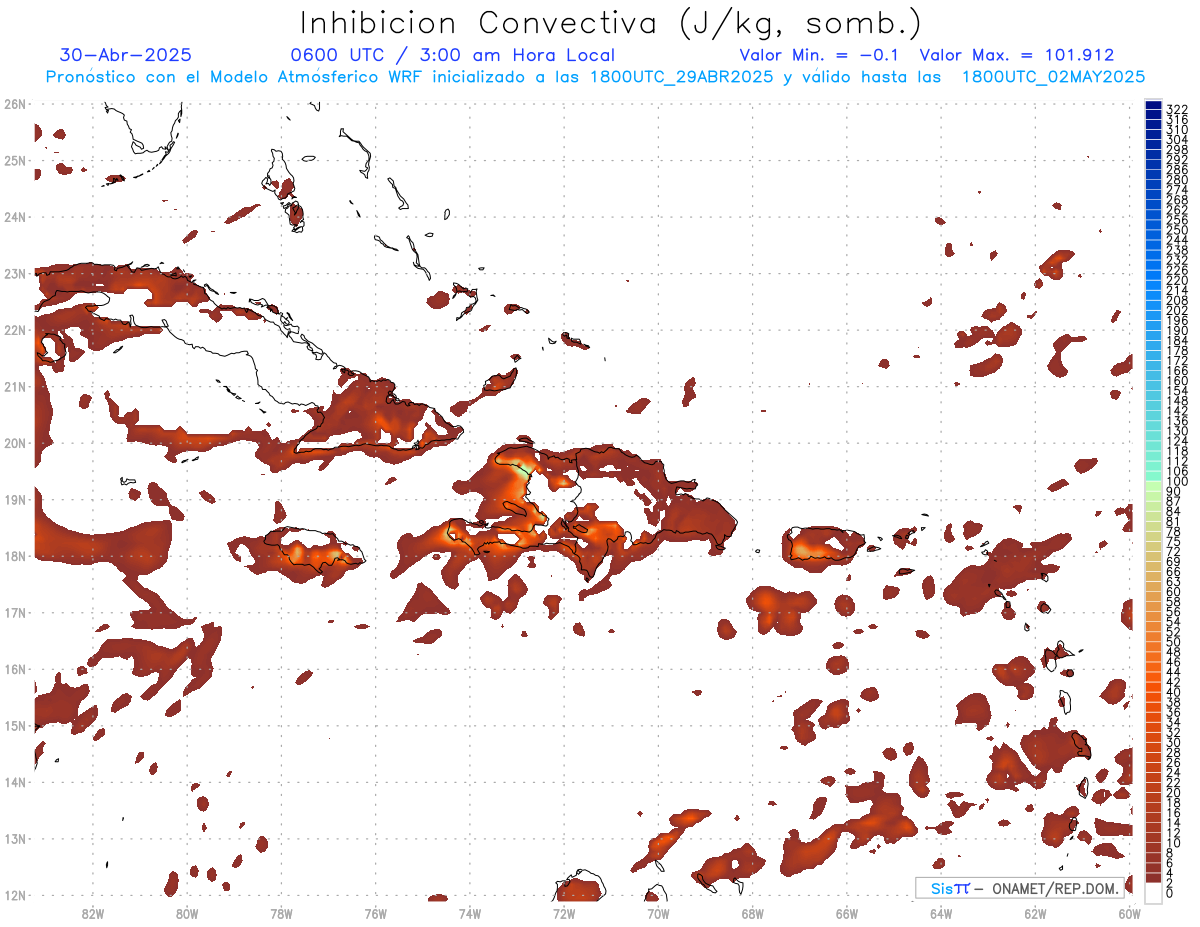Click the 70W longitude label
Image resolution: width=1200 pixels, height=927 pixels.
658,913
